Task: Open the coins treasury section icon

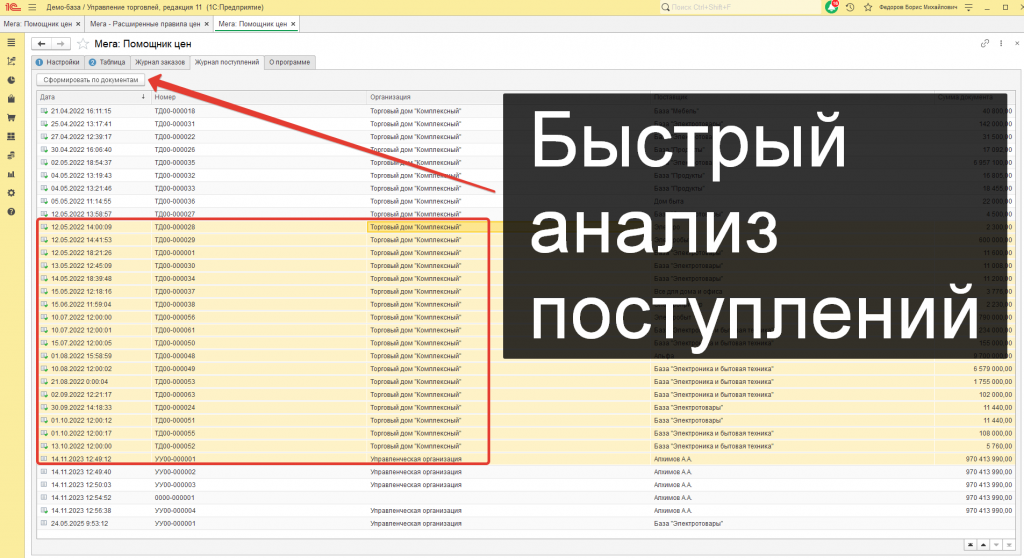Action: (x=11, y=156)
